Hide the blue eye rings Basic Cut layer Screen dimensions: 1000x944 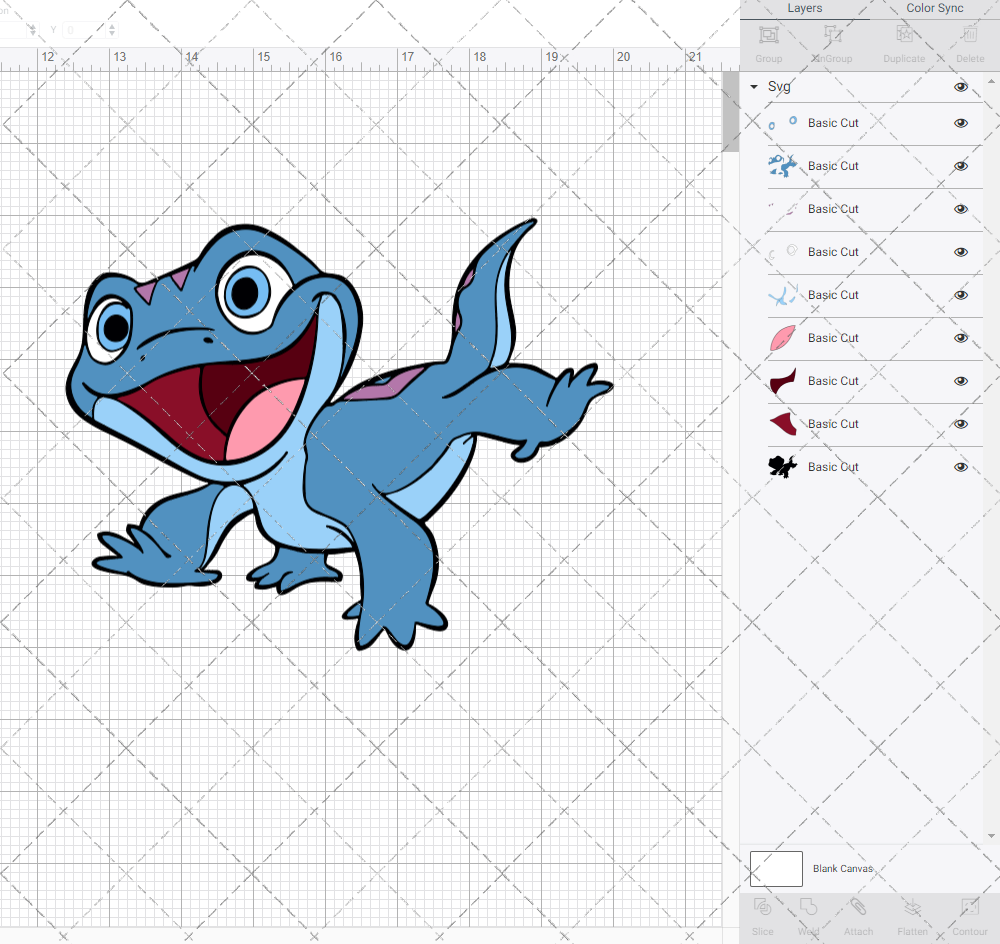pyautogui.click(x=960, y=123)
